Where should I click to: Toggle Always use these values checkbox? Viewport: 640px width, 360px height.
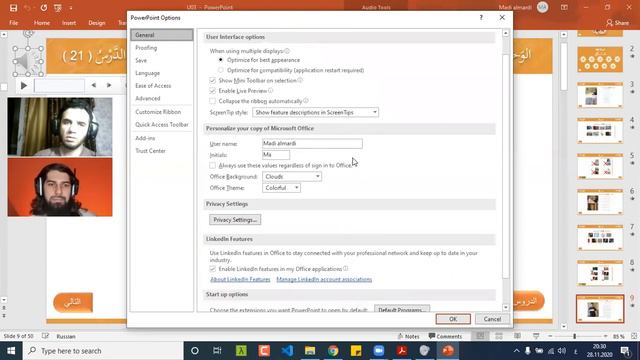point(212,165)
